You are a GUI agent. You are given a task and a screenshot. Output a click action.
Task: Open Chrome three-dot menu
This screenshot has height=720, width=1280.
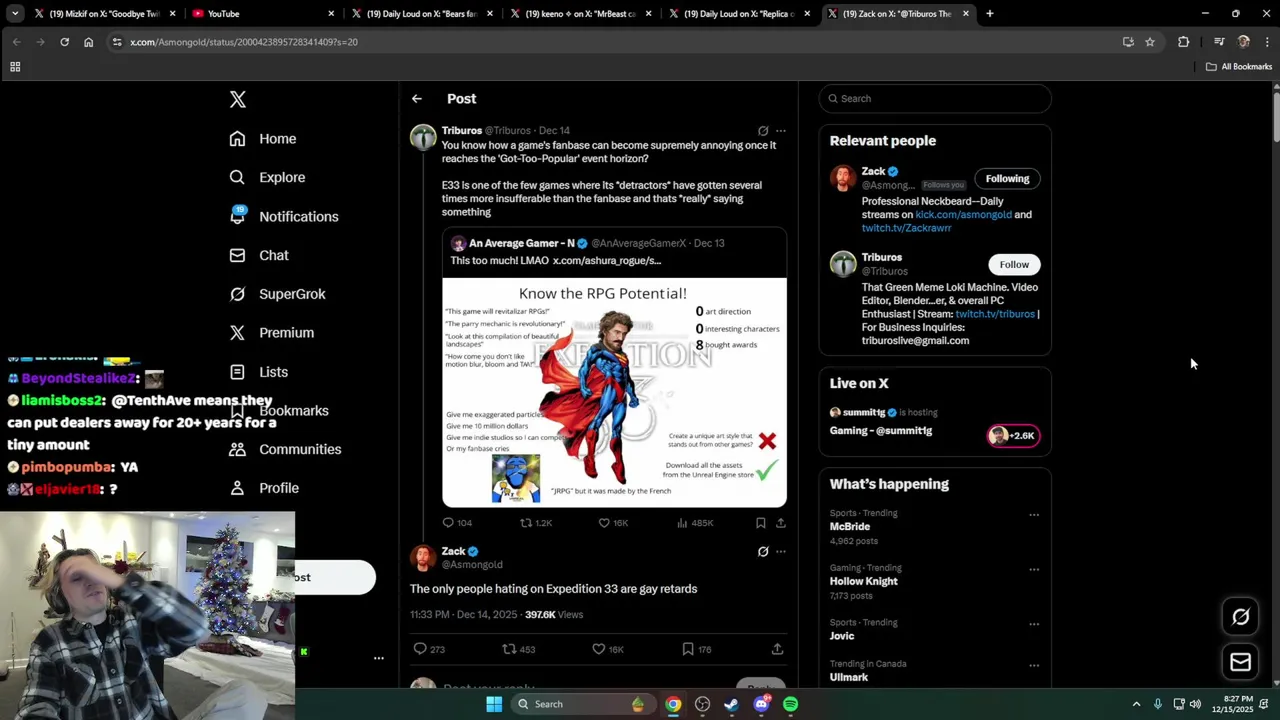pyautogui.click(x=1267, y=42)
